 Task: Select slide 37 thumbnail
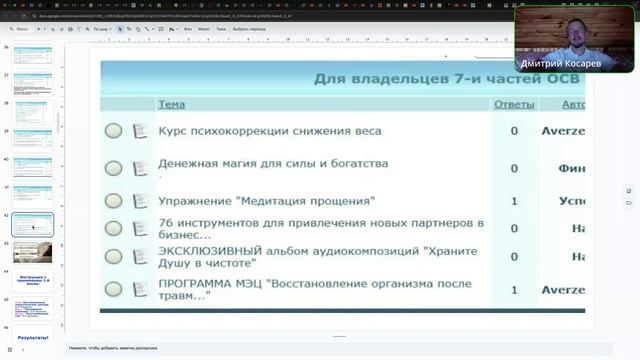(33, 83)
